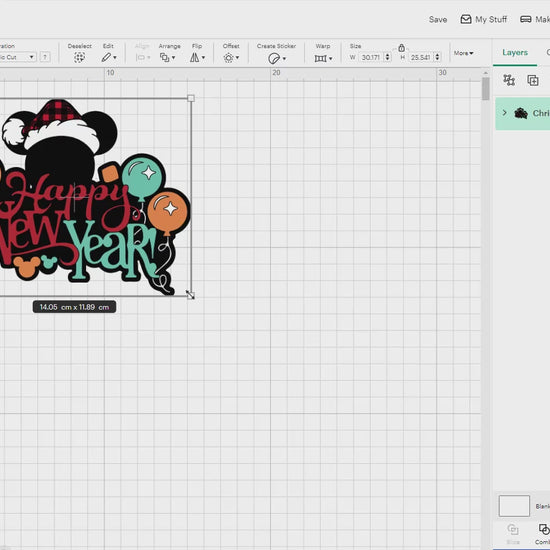The height and width of the screenshot is (550, 550).
Task: Click the Save button
Action: click(438, 20)
